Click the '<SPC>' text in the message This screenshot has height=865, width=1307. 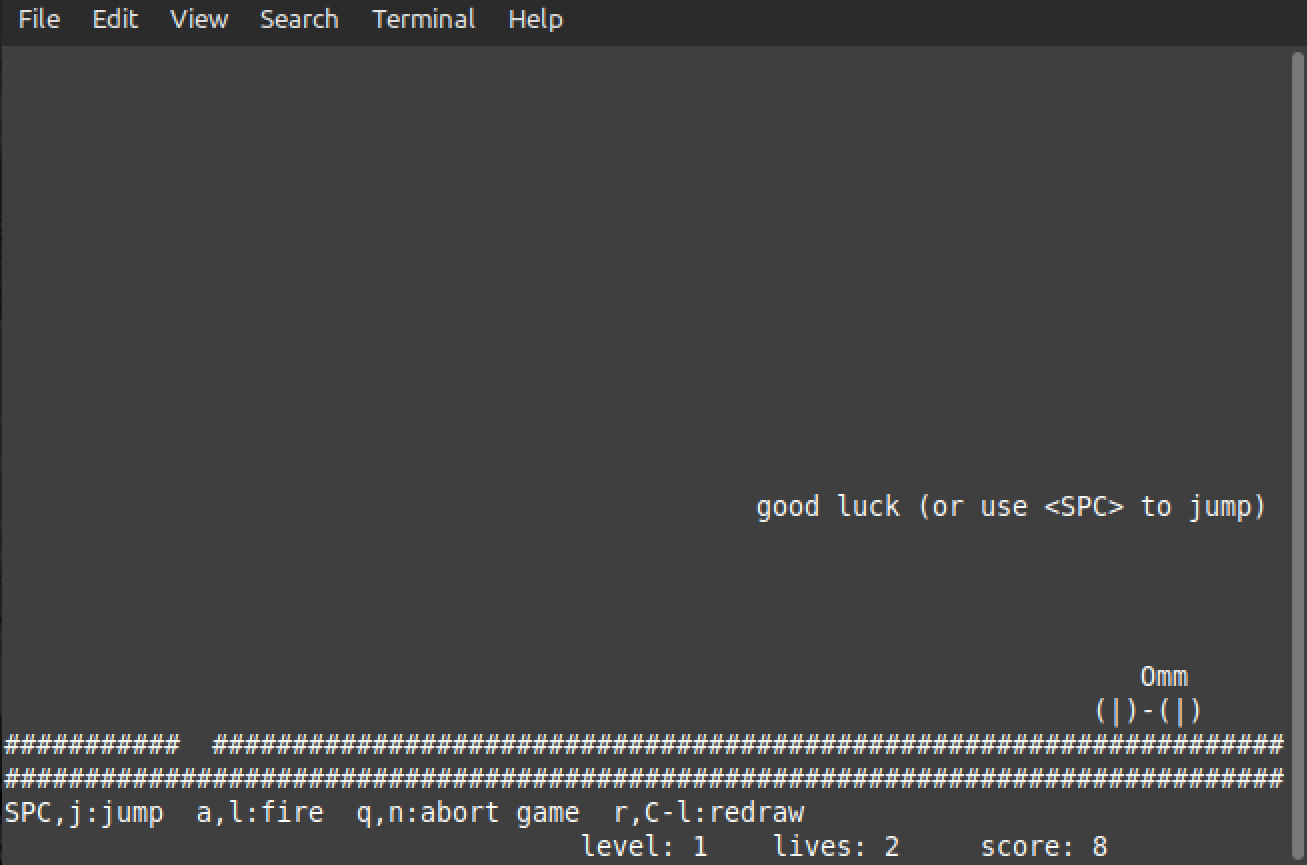point(1083,507)
